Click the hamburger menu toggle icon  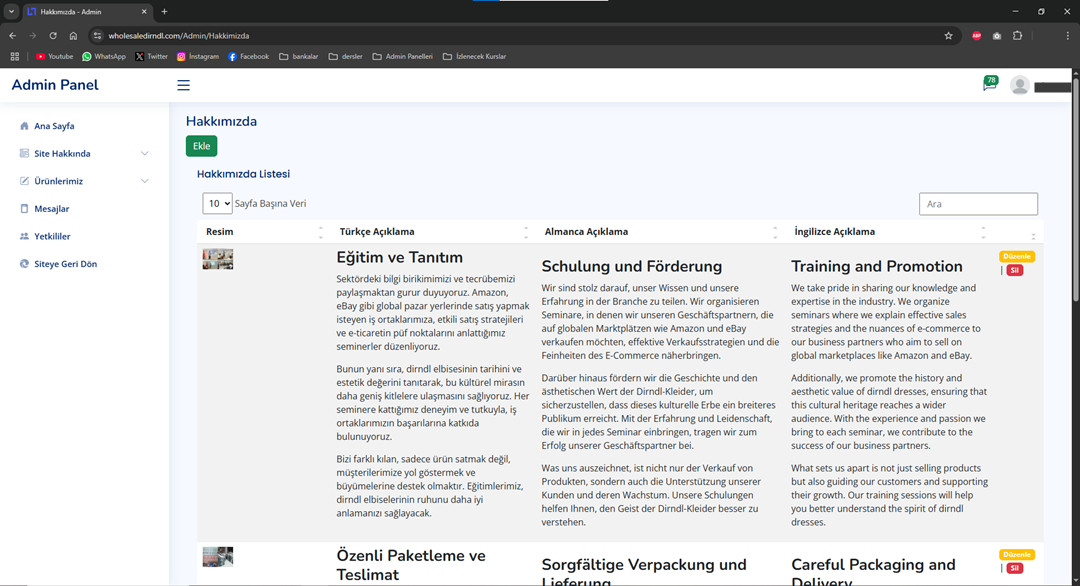[183, 85]
